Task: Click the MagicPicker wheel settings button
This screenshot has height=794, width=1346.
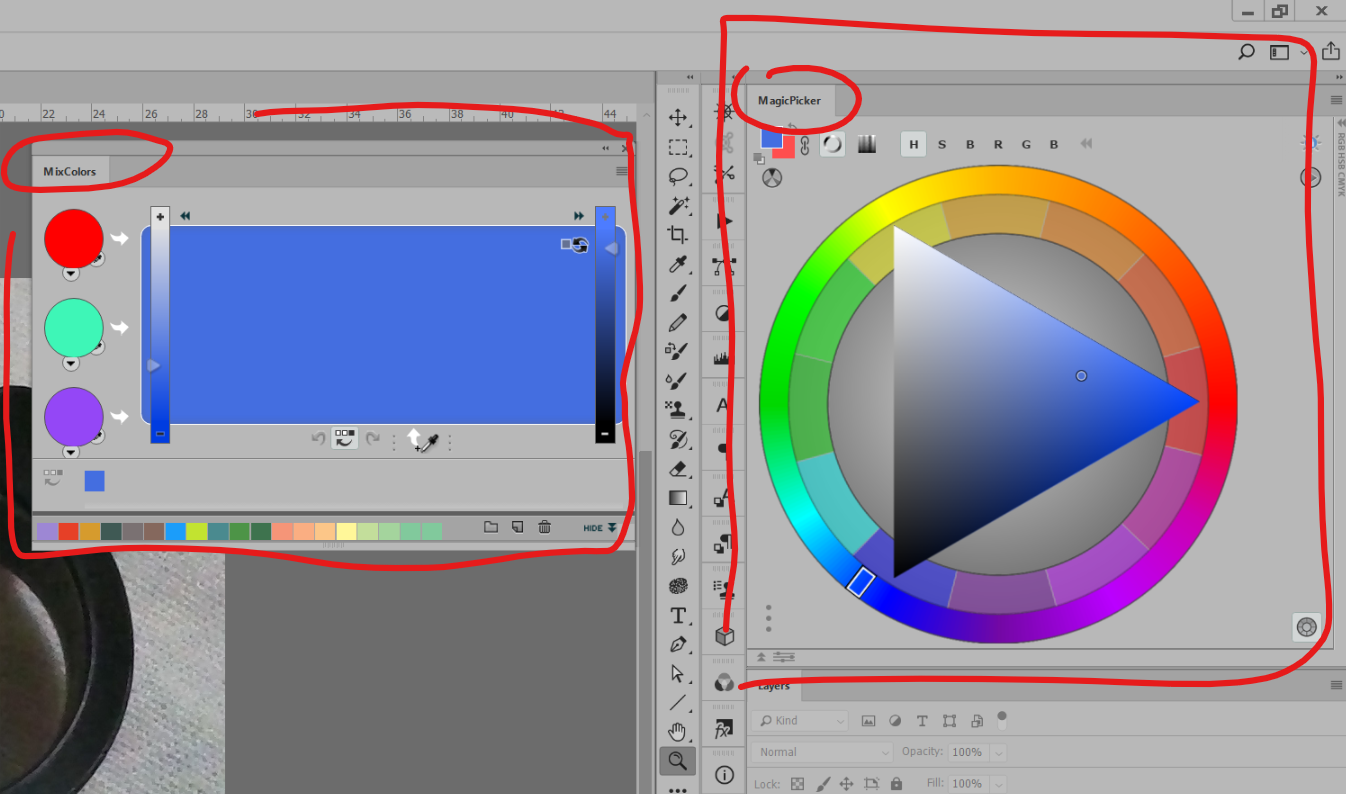Action: pyautogui.click(x=1306, y=627)
